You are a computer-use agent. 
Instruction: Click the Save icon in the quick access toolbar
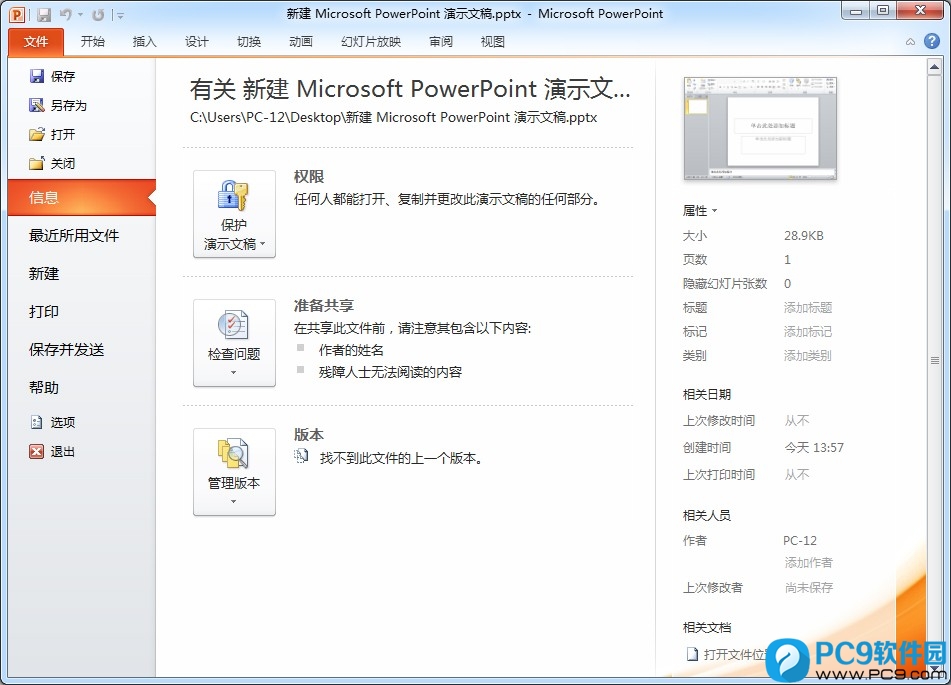pos(44,15)
